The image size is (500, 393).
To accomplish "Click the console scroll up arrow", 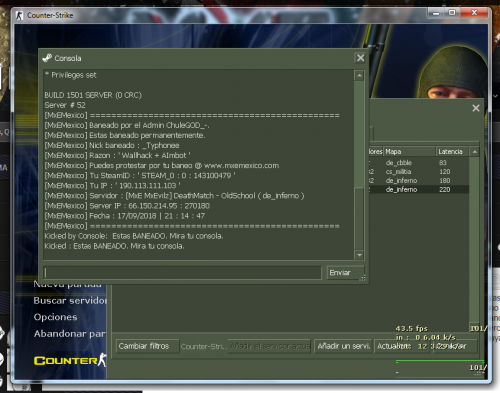I will pyautogui.click(x=359, y=76).
